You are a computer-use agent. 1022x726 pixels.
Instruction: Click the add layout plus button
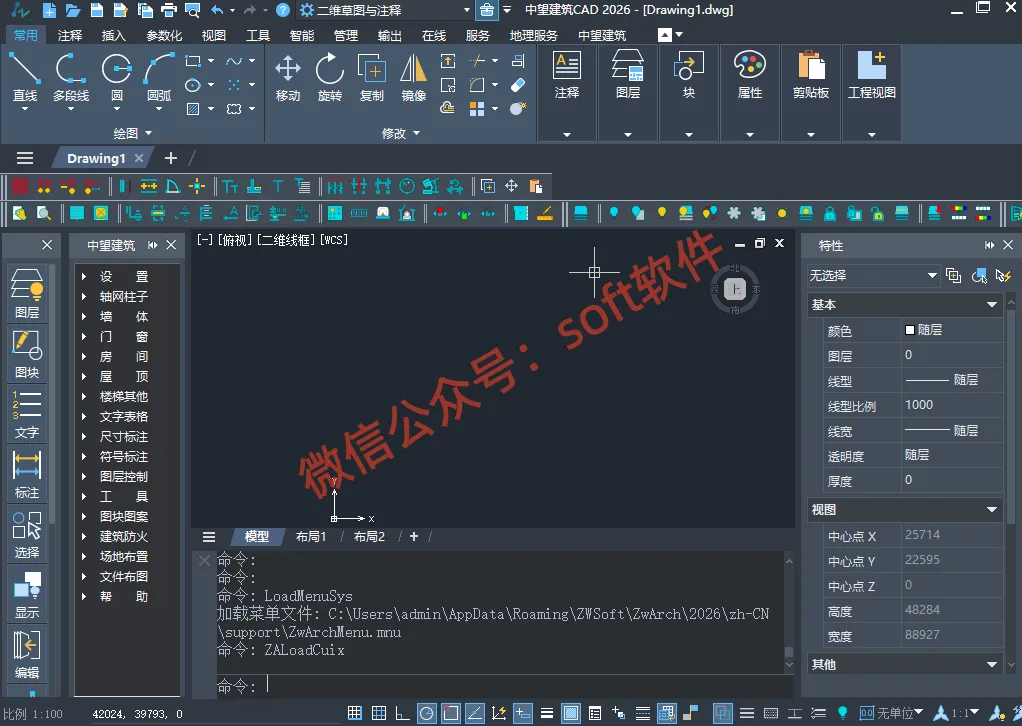point(413,536)
